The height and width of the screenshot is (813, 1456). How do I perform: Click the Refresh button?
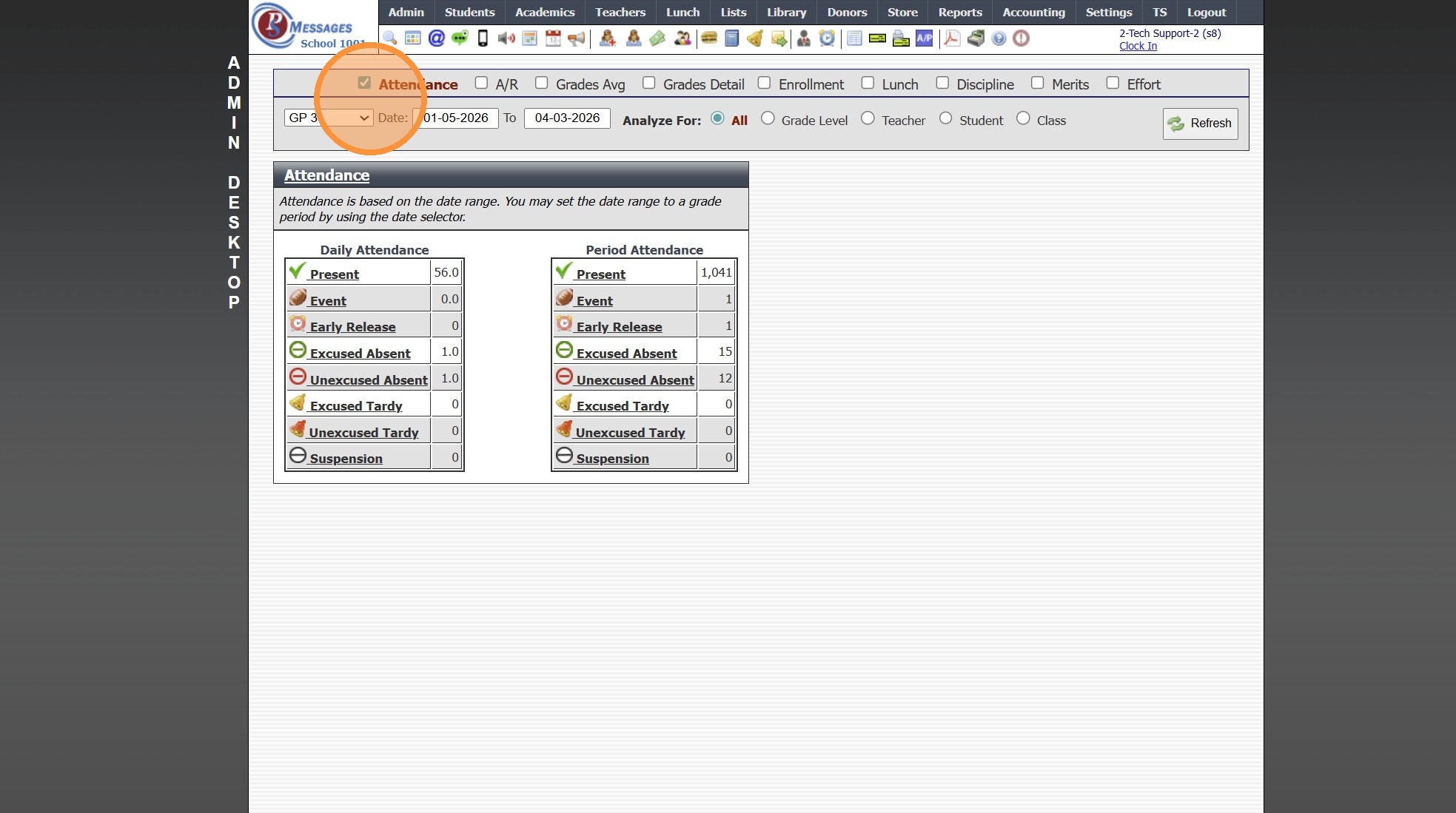click(x=1200, y=124)
